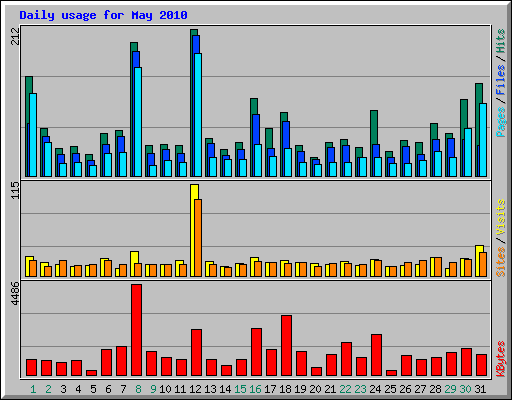Viewport: 512px width, 400px height.
Task: Click the 212 axis value
Action: (x=15, y=36)
